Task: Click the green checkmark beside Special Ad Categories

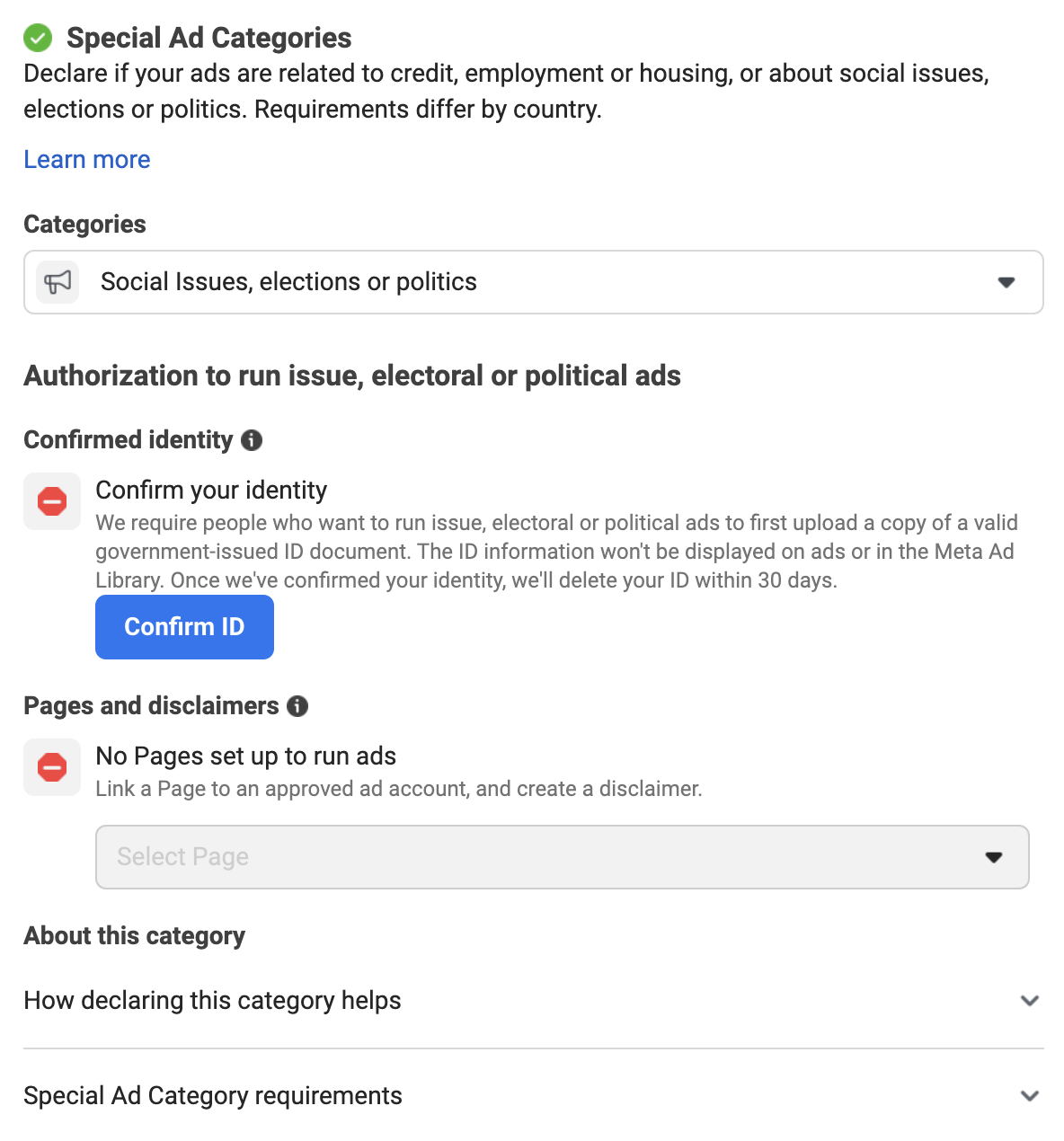Action: (x=38, y=38)
